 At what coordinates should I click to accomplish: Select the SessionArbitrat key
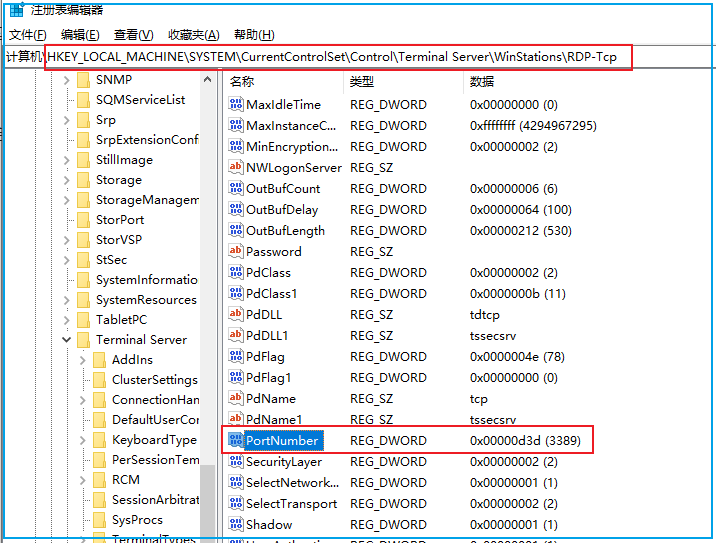[x=155, y=500]
